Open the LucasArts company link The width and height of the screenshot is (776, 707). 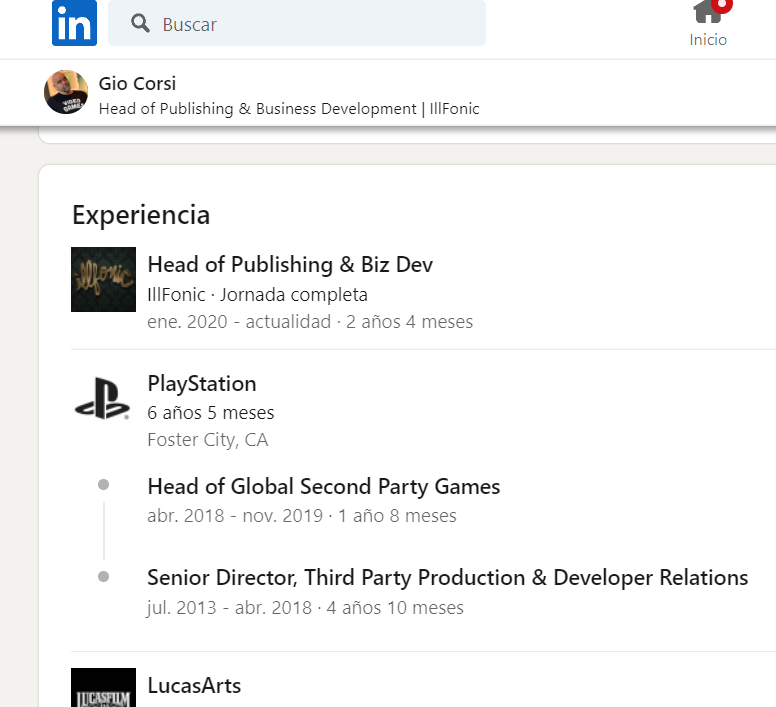click(x=194, y=686)
